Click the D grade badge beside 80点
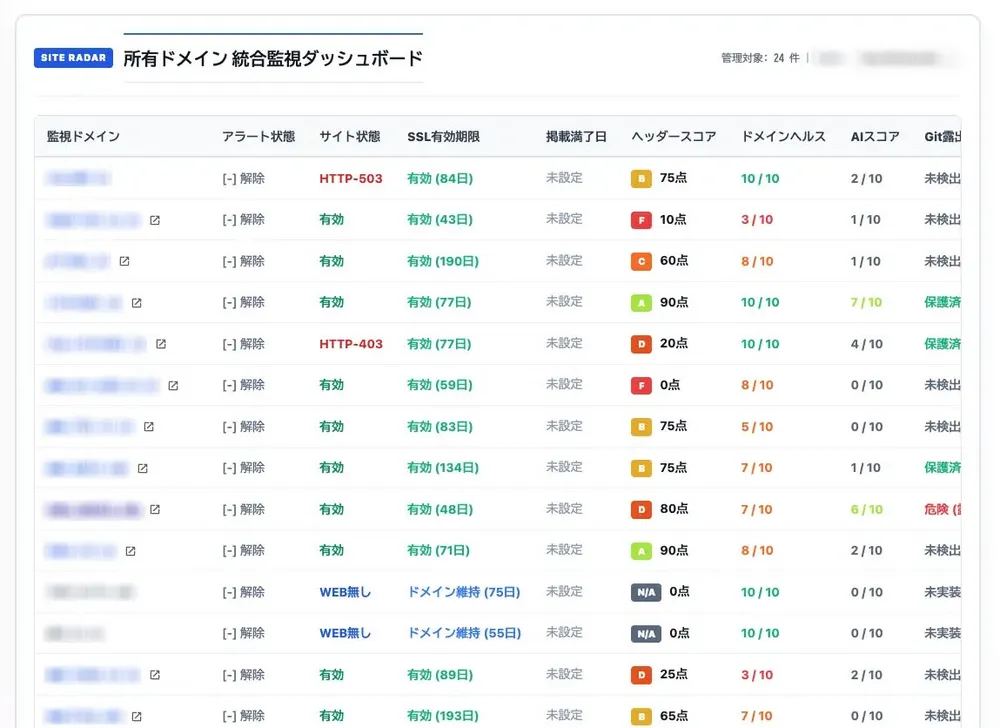Viewport: 1000px width, 728px height. [x=641, y=509]
